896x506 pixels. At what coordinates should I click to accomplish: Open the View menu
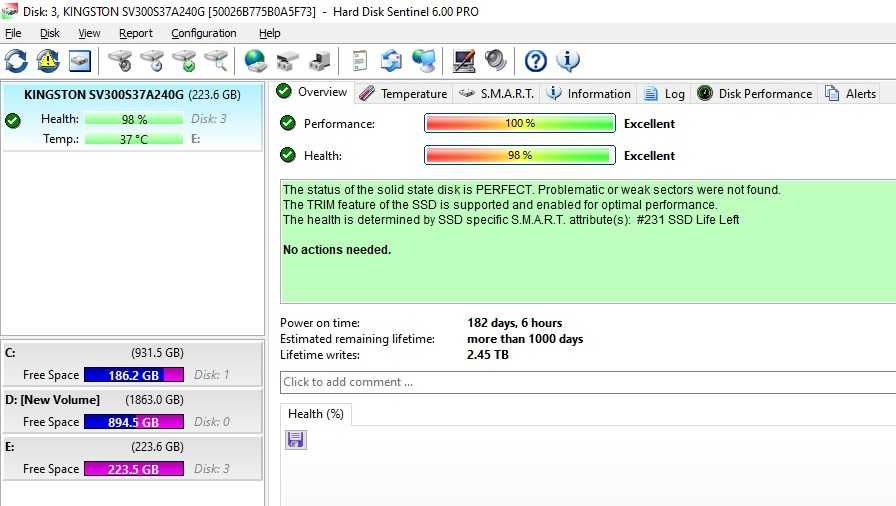tap(89, 33)
